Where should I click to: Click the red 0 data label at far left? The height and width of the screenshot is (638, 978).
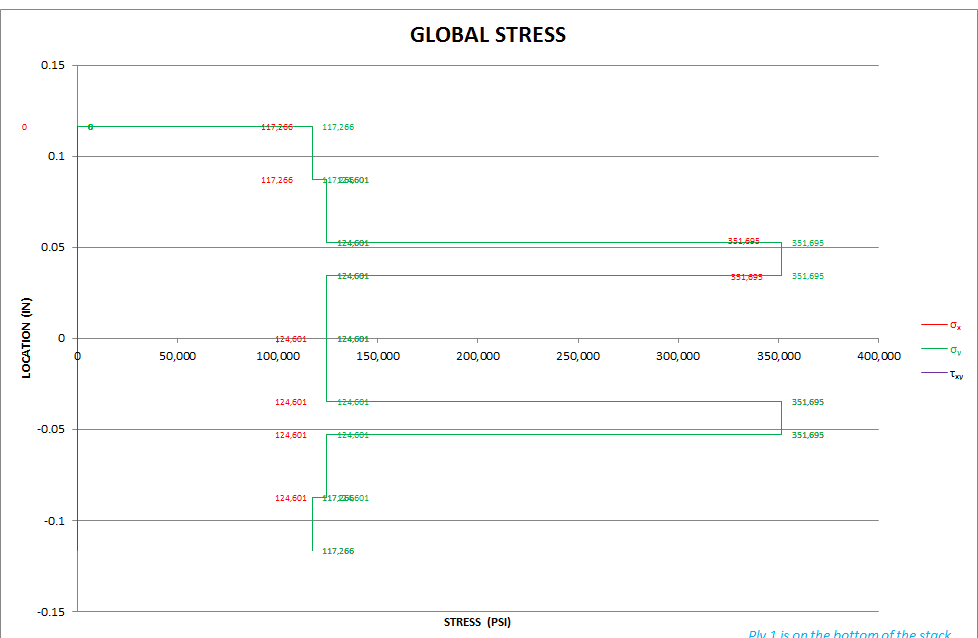pyautogui.click(x=24, y=128)
